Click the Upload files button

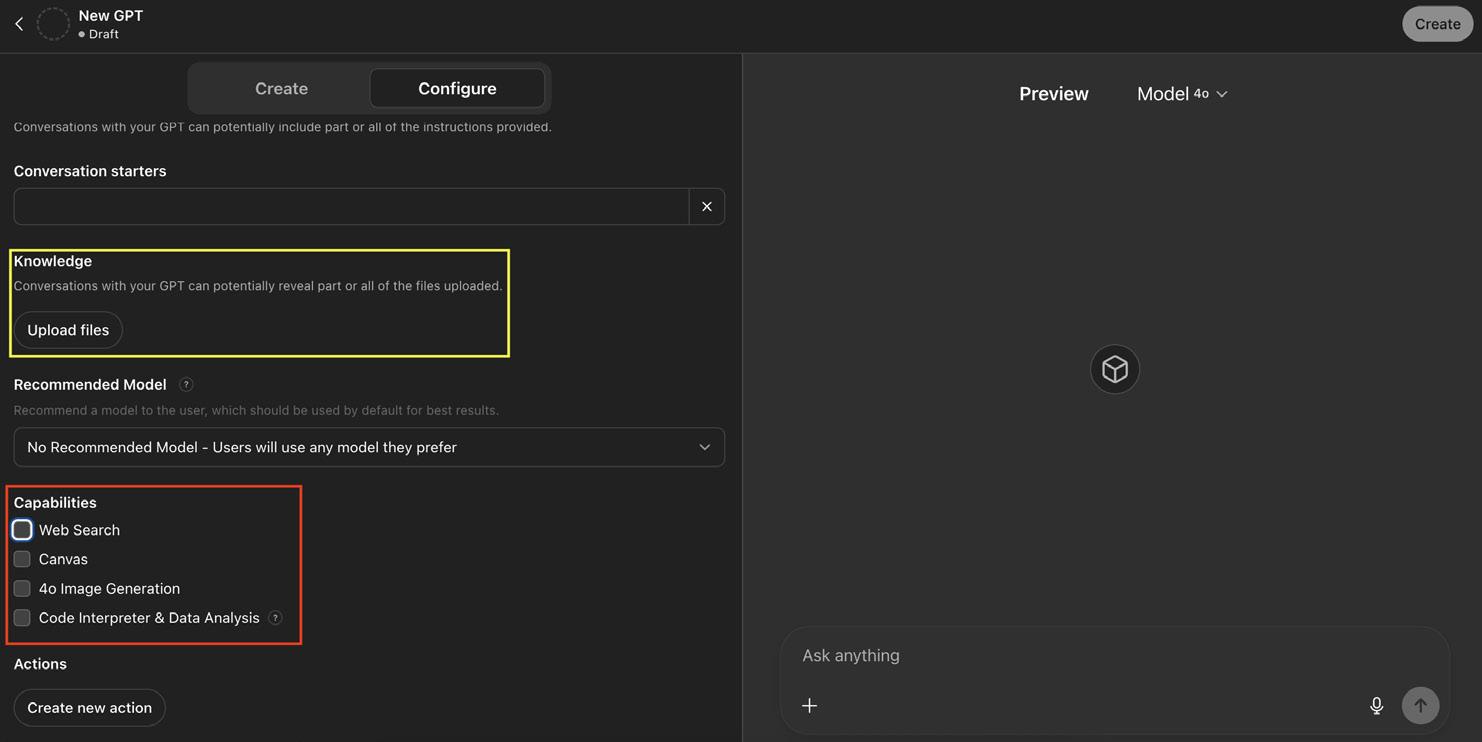(x=68, y=330)
